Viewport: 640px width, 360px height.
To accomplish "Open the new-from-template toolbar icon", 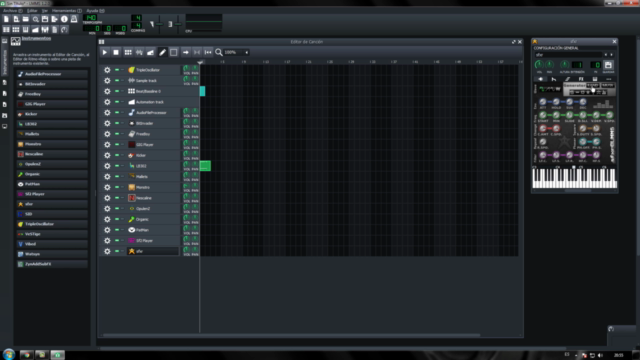I will click(16, 19).
